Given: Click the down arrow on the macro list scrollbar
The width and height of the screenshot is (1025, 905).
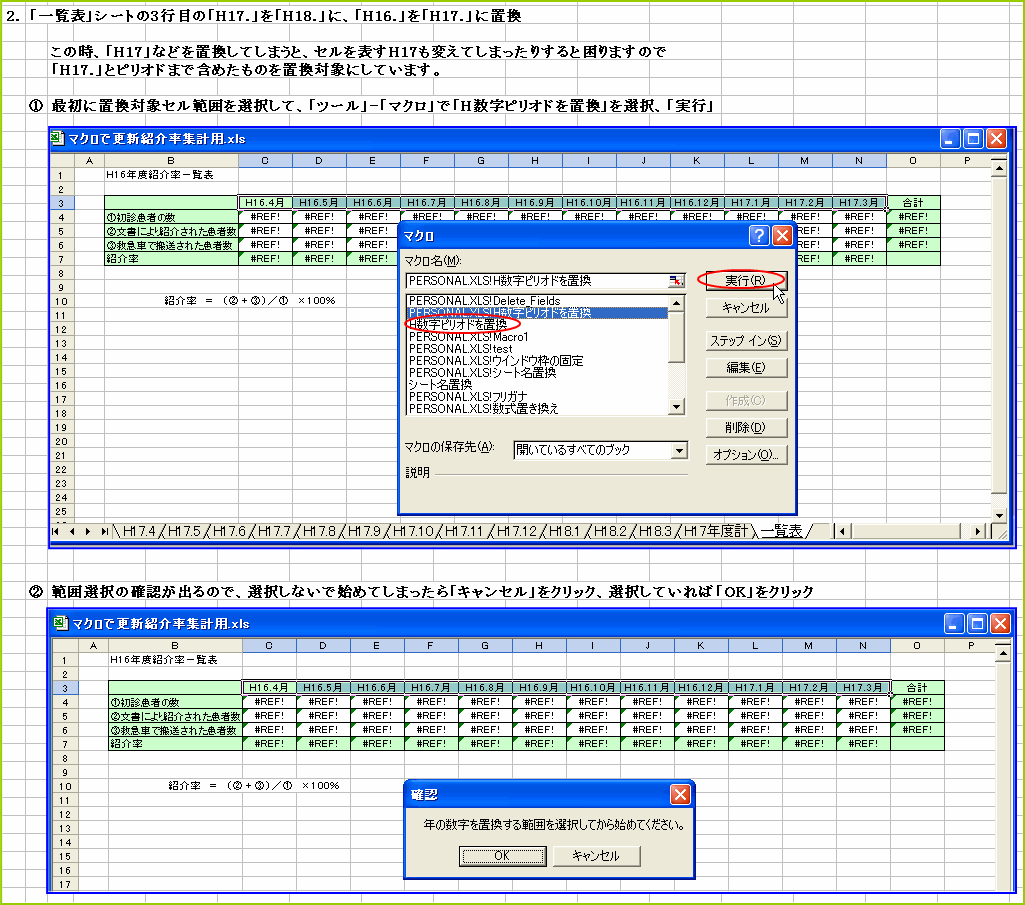Looking at the screenshot, I should (678, 407).
